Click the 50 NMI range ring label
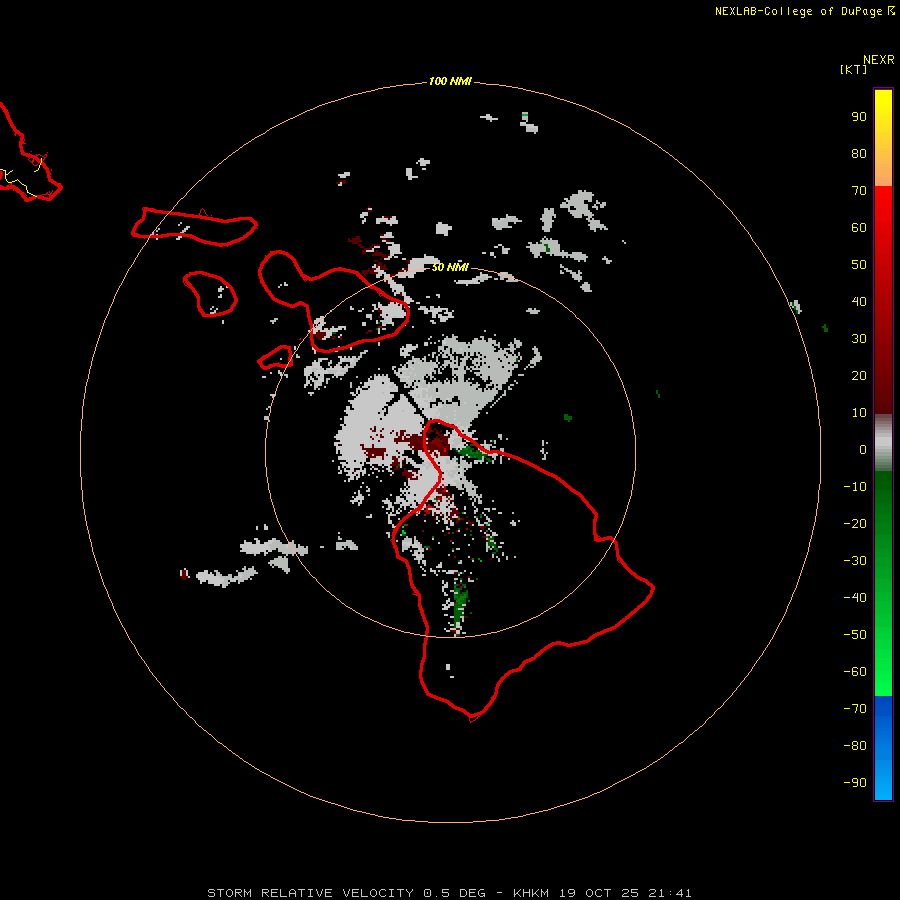900x900 pixels. point(450,267)
